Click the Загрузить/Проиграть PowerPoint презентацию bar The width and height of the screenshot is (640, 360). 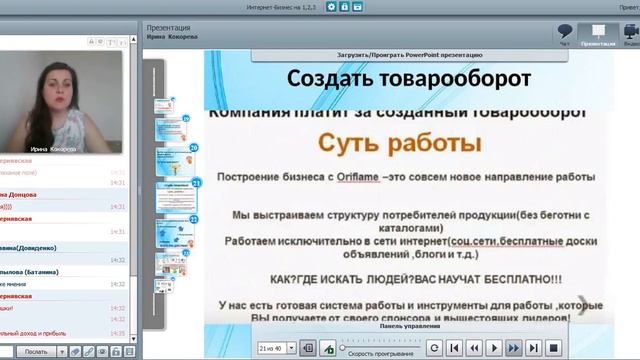[409, 55]
